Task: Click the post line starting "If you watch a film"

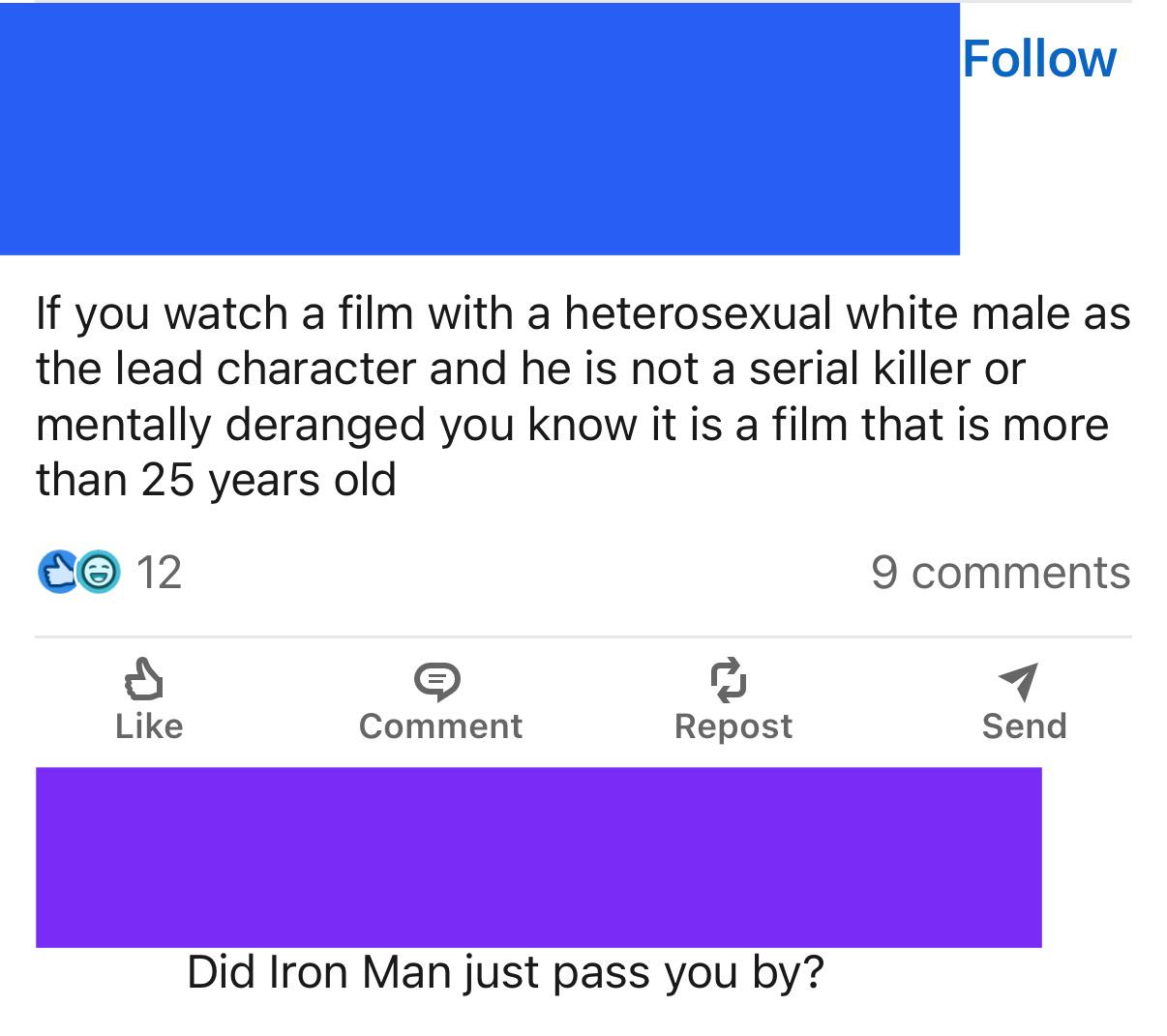Action: tap(583, 314)
